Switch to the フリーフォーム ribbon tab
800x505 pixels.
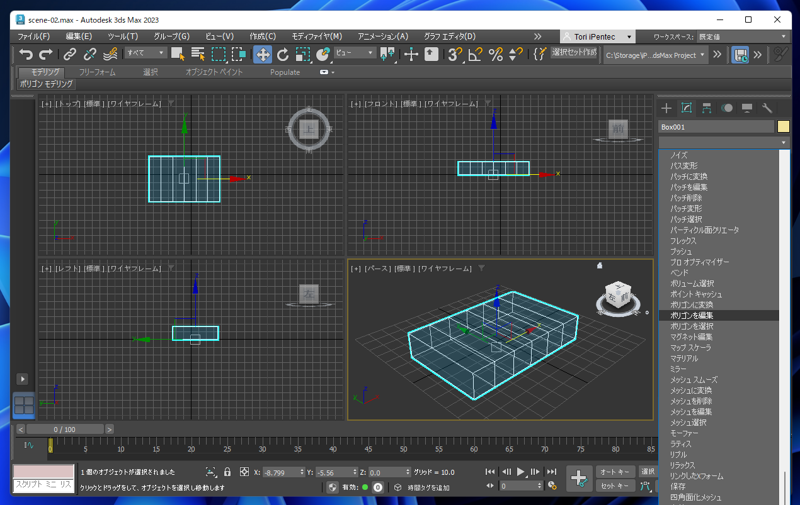(97, 72)
